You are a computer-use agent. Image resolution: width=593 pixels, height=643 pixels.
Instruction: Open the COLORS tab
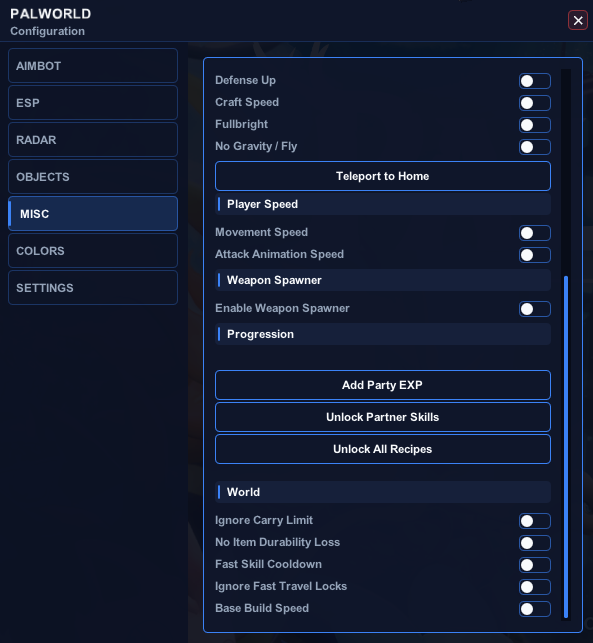click(x=93, y=251)
